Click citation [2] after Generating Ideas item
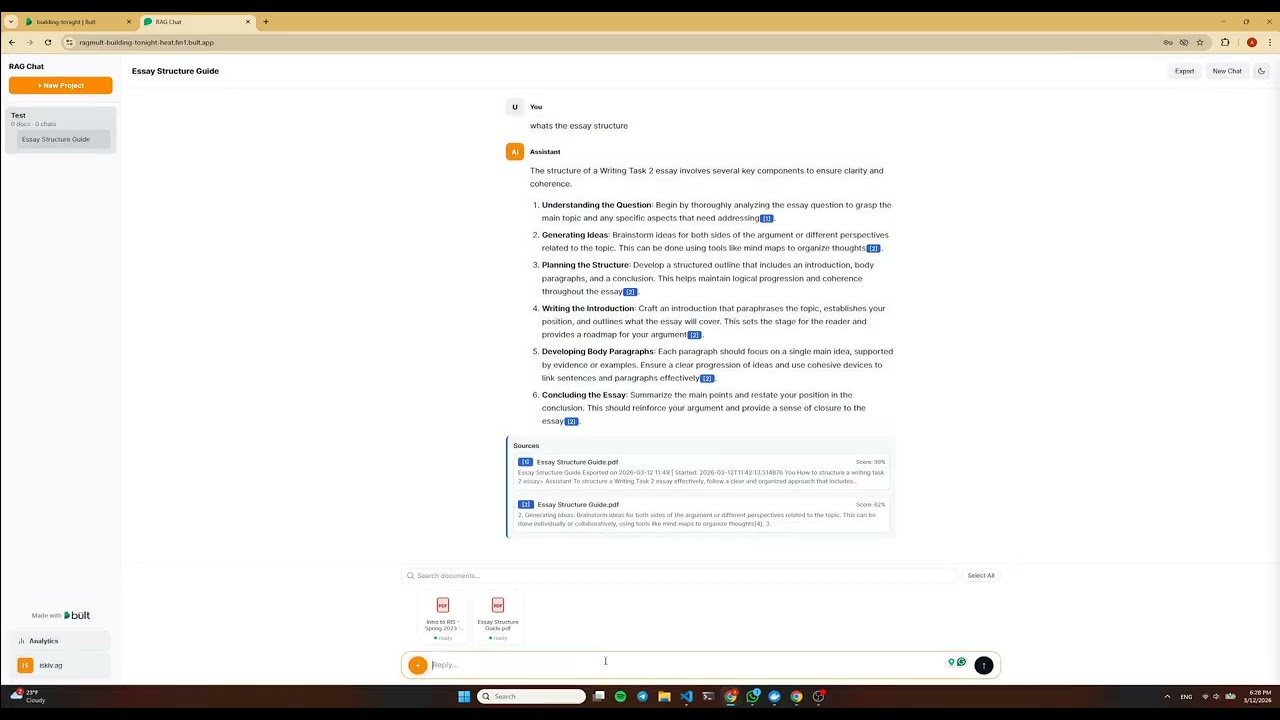The width and height of the screenshot is (1280, 720). 873,248
